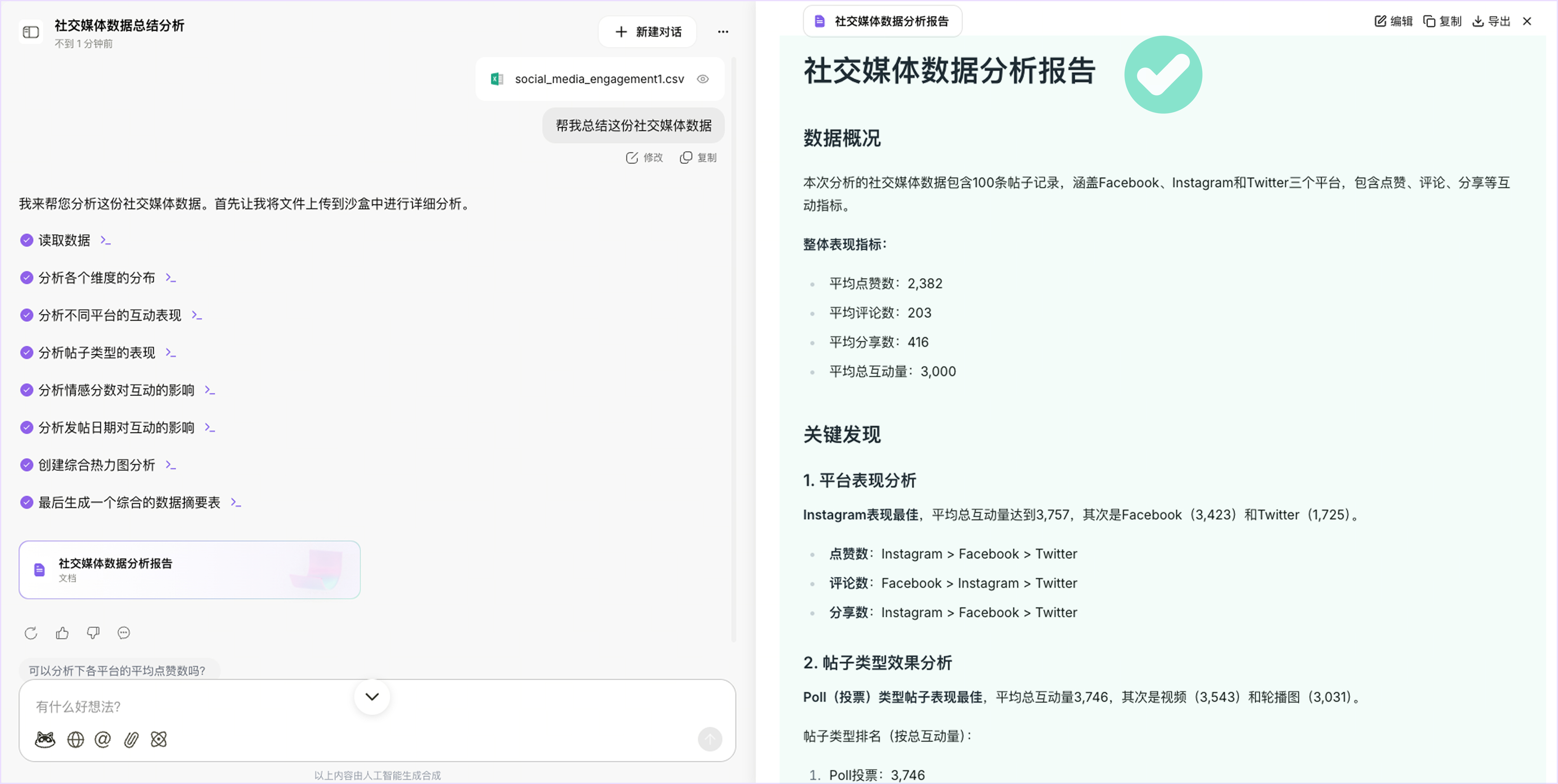Click the paperclip attachment icon

coord(131,739)
